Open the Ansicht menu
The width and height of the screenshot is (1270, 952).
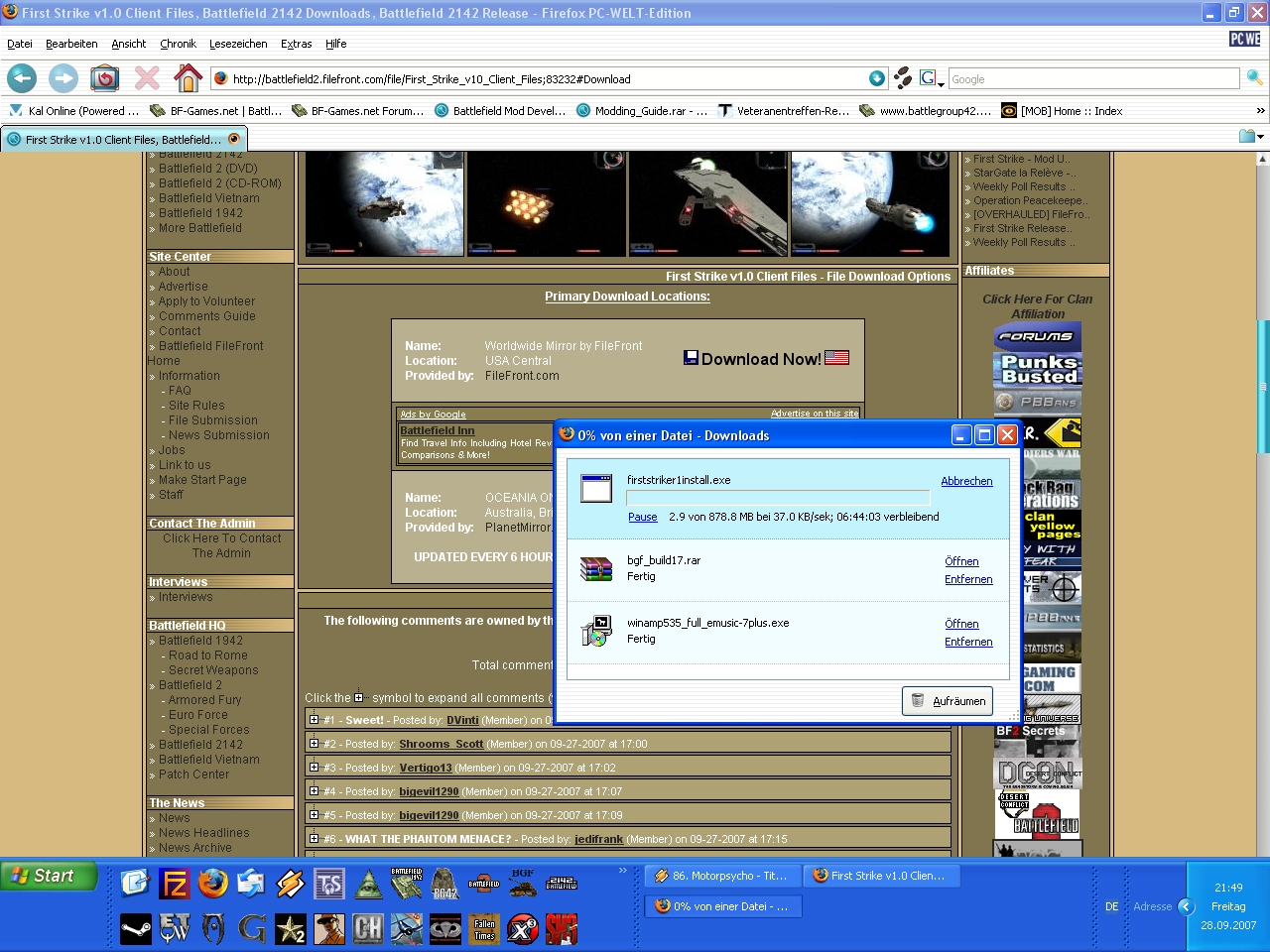point(129,44)
